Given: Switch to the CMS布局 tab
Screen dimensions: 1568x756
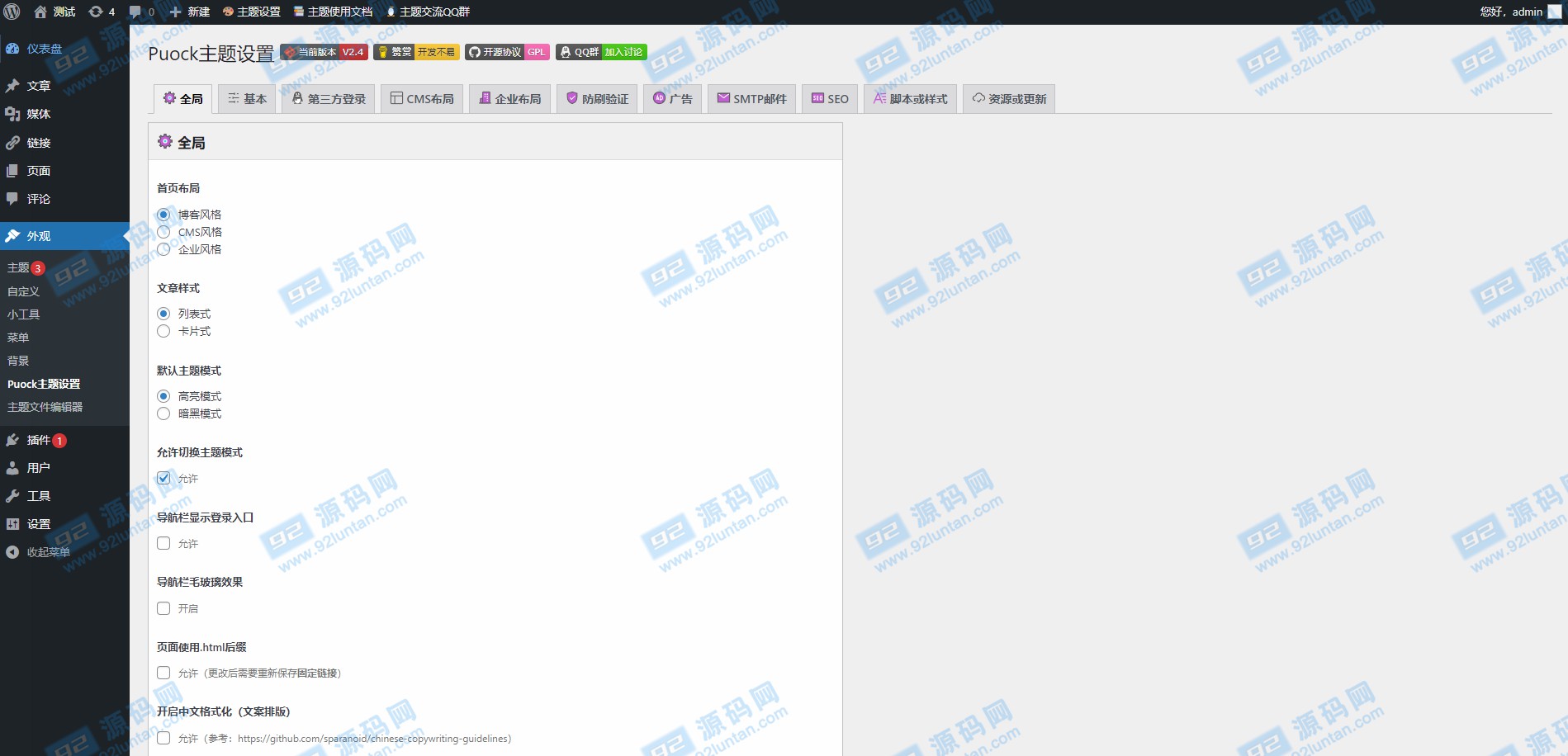Looking at the screenshot, I should click(422, 99).
